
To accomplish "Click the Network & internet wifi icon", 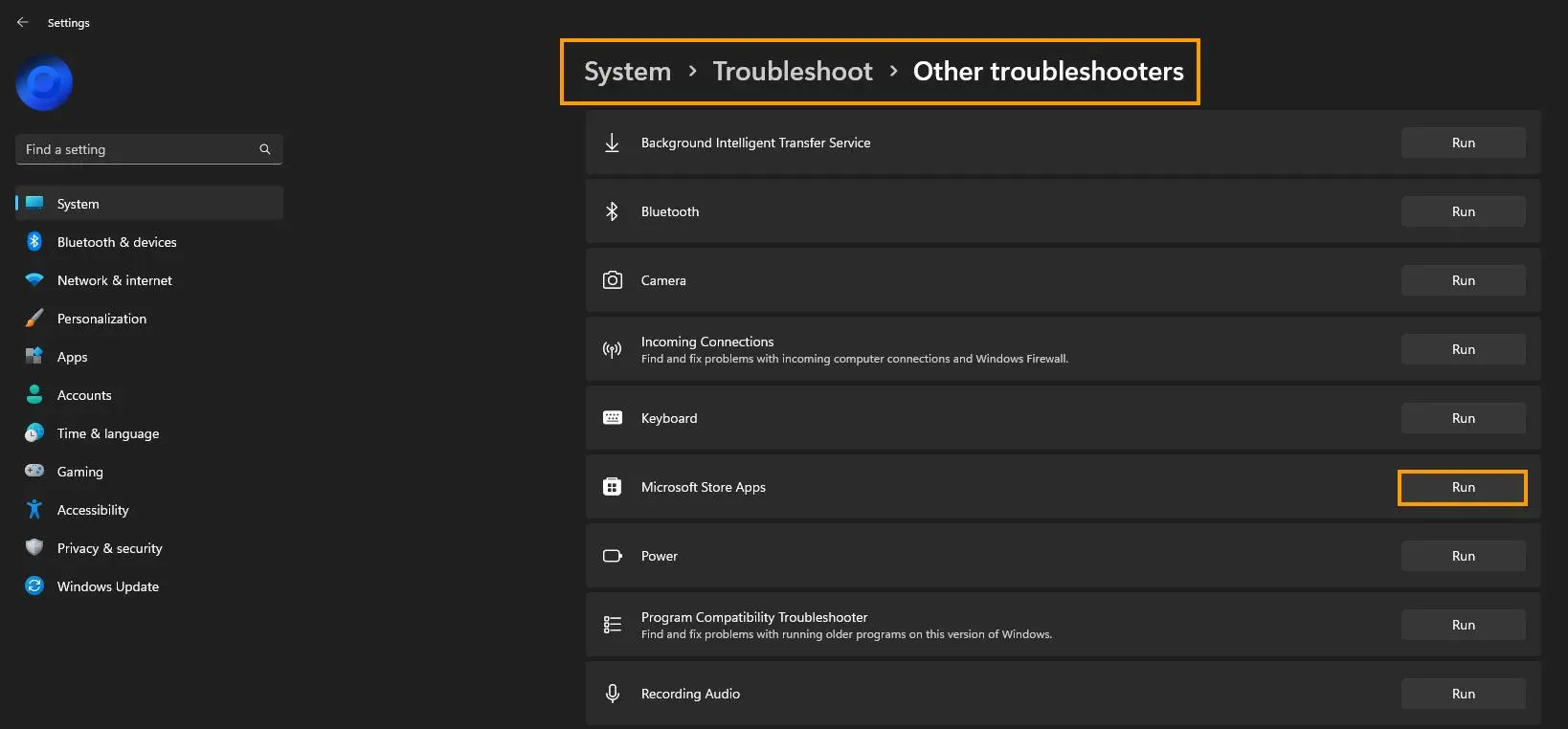I will tap(34, 279).
